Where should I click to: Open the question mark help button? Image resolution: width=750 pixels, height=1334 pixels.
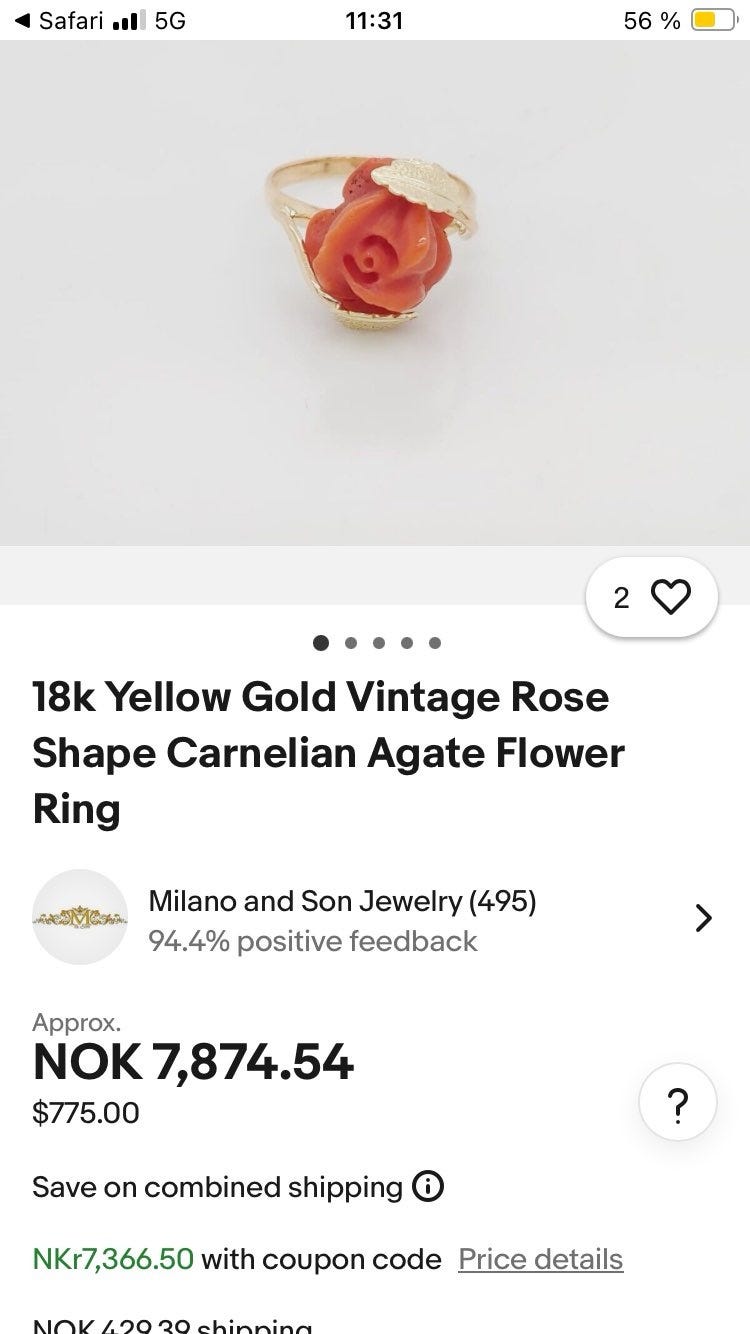click(678, 1103)
